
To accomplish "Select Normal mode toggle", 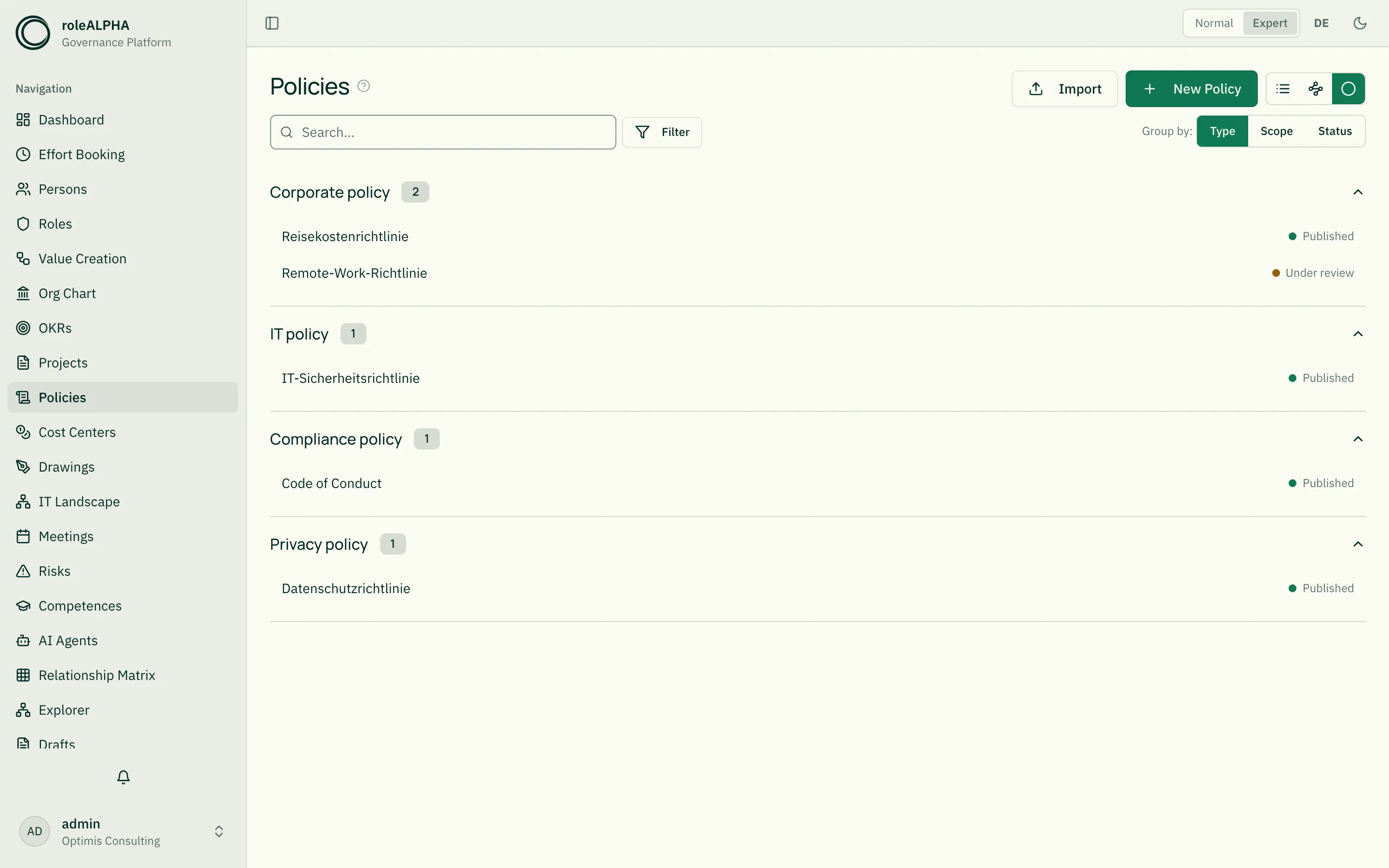I will (1214, 23).
